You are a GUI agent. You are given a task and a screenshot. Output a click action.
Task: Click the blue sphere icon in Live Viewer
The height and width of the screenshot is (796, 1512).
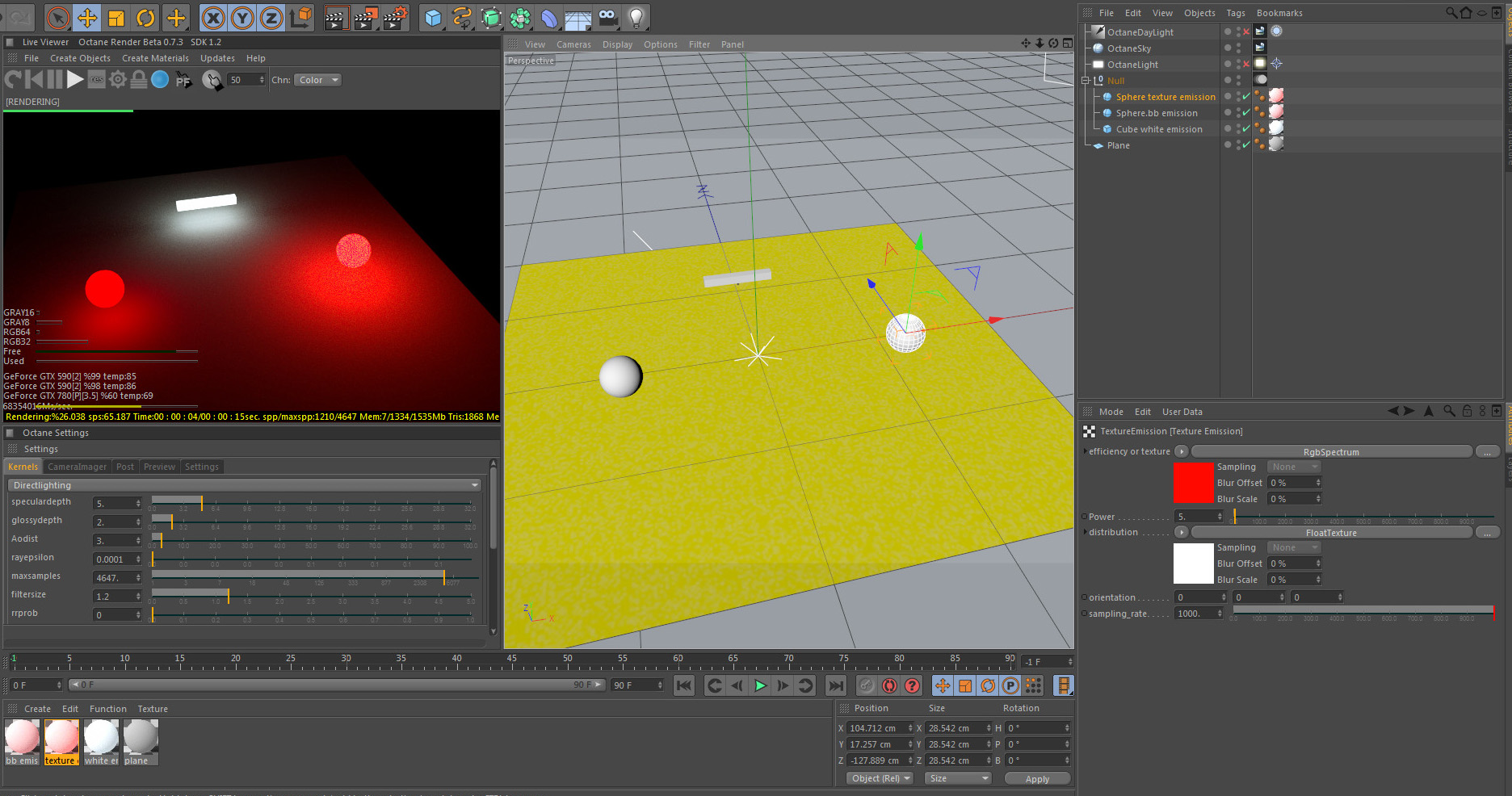pos(160,79)
